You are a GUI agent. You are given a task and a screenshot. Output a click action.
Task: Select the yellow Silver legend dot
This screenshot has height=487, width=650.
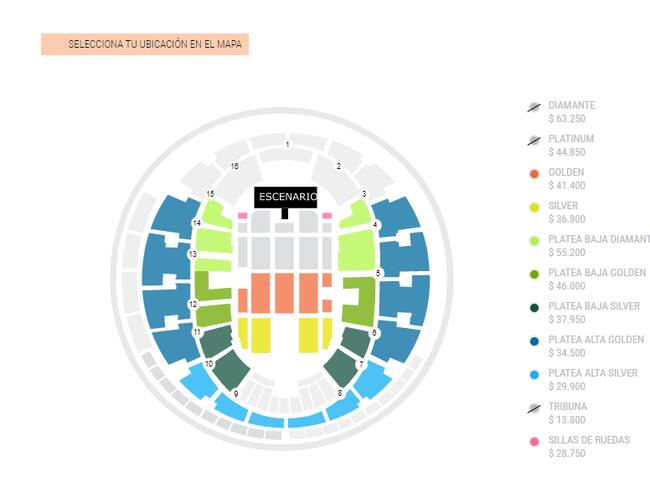click(534, 207)
